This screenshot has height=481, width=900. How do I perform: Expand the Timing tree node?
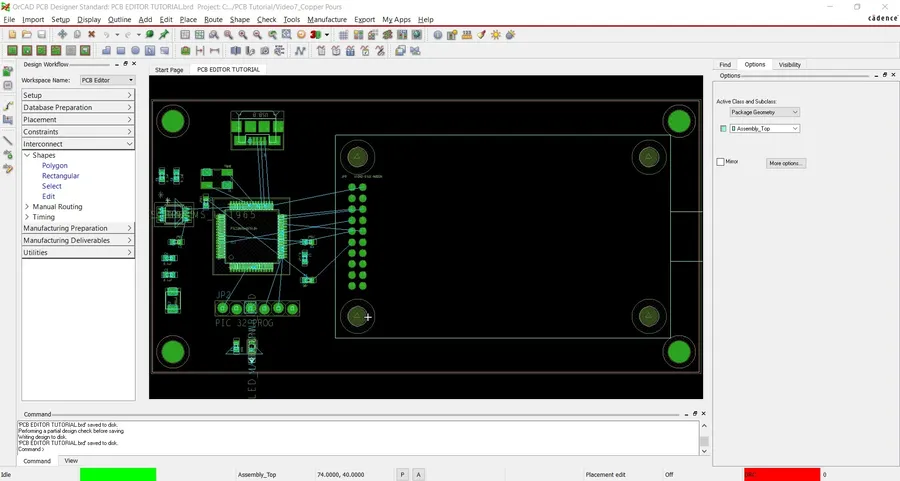click(26, 217)
